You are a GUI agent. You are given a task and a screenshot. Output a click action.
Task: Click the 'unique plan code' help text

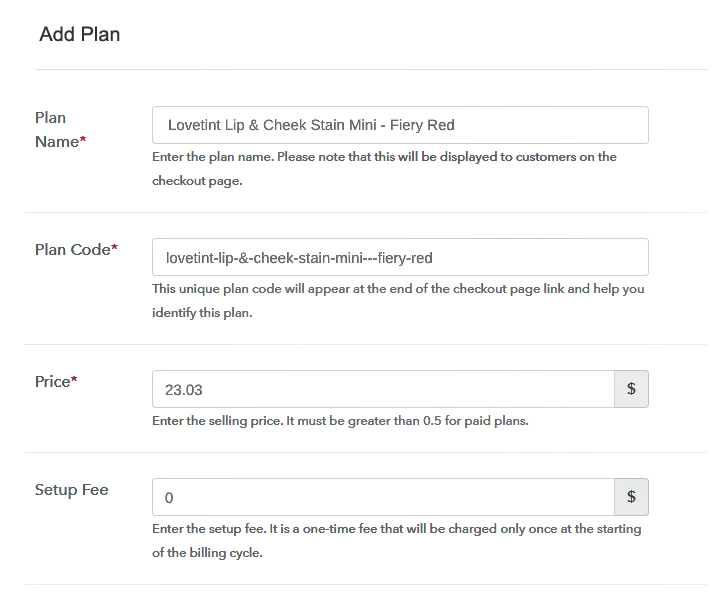(x=398, y=301)
